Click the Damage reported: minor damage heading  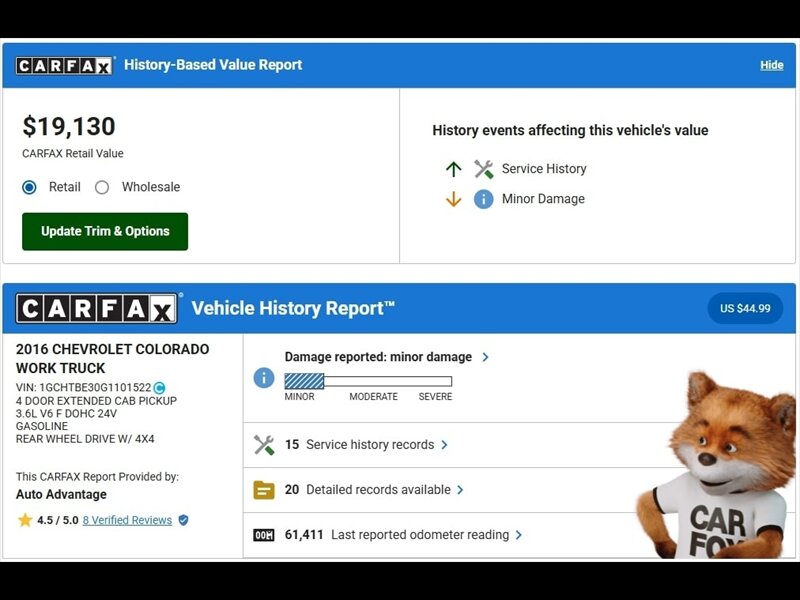click(378, 357)
